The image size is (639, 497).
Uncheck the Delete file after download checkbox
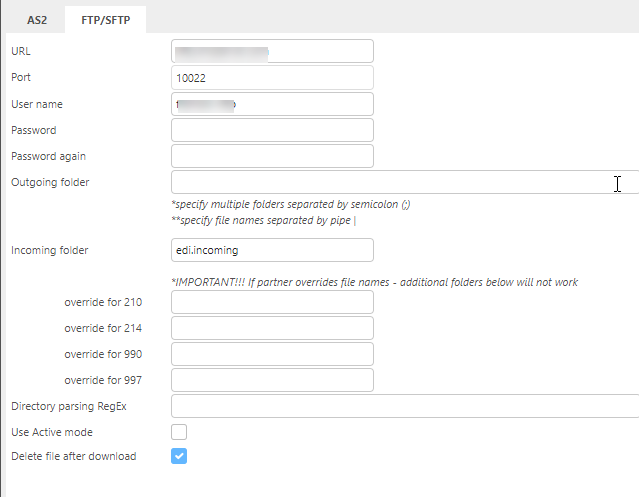point(179,456)
